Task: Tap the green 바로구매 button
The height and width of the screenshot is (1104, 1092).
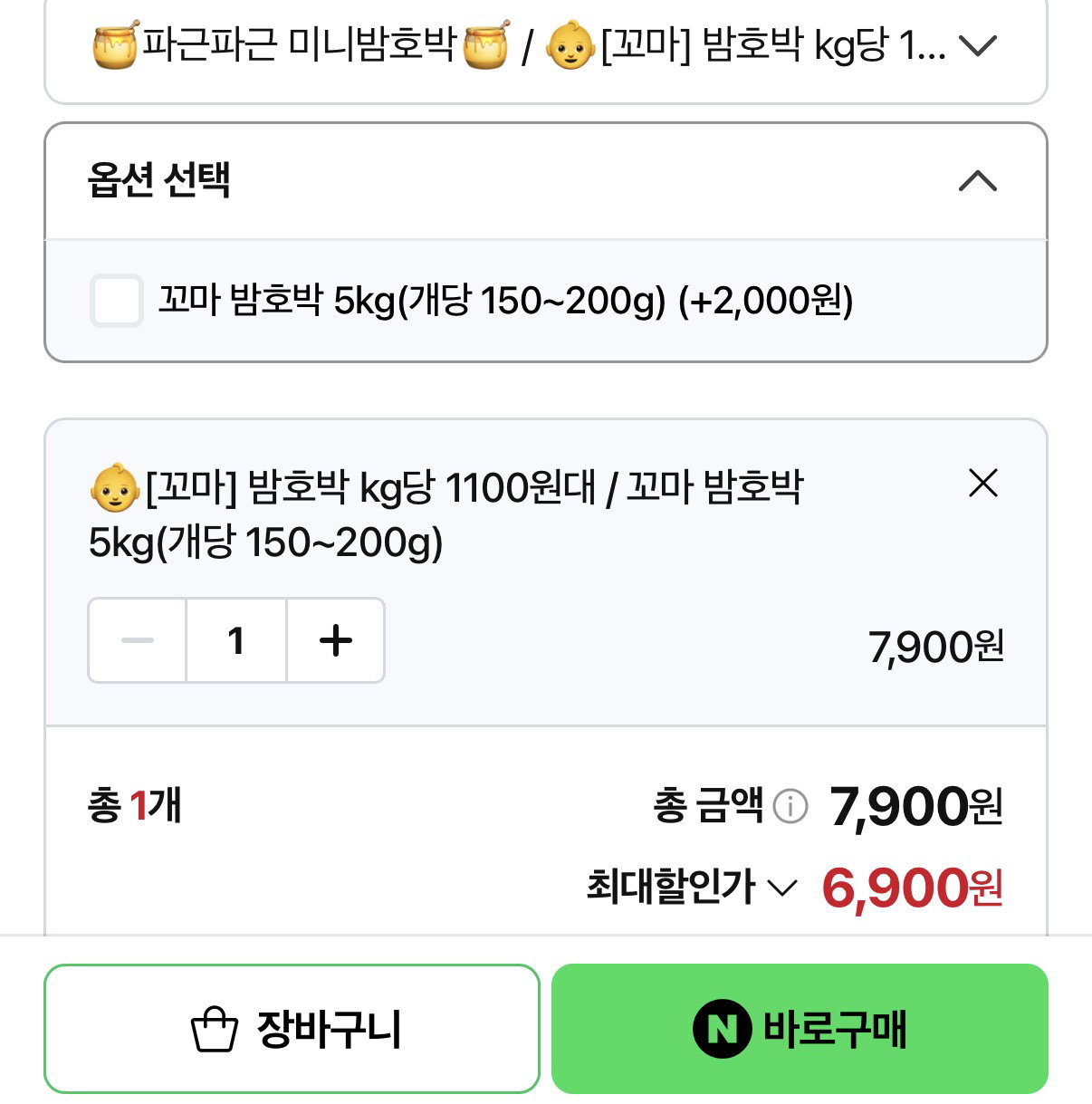Action: coord(800,1029)
